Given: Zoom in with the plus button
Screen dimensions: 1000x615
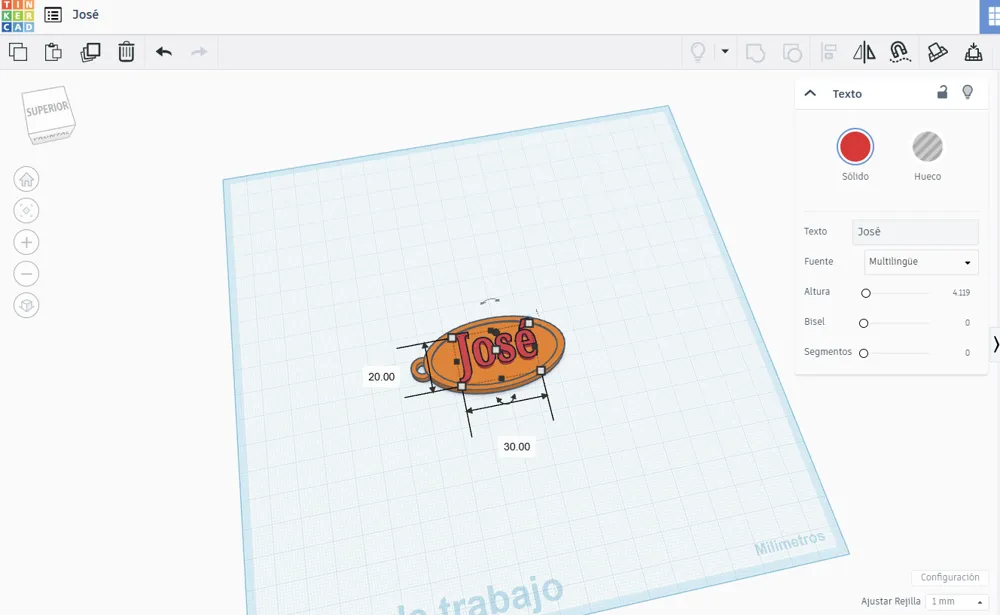Looking at the screenshot, I should 26,242.
